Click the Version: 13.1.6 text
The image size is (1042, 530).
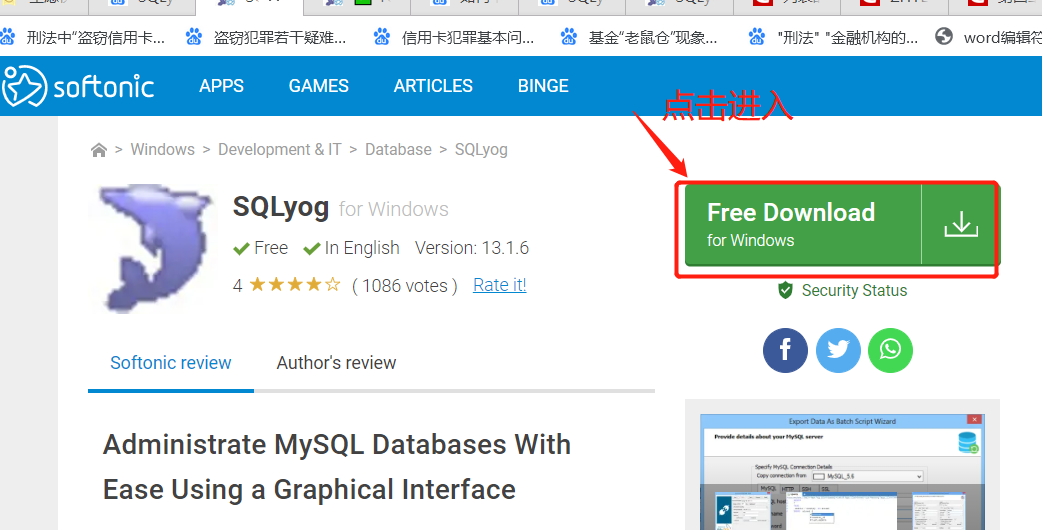pyautogui.click(x=472, y=248)
